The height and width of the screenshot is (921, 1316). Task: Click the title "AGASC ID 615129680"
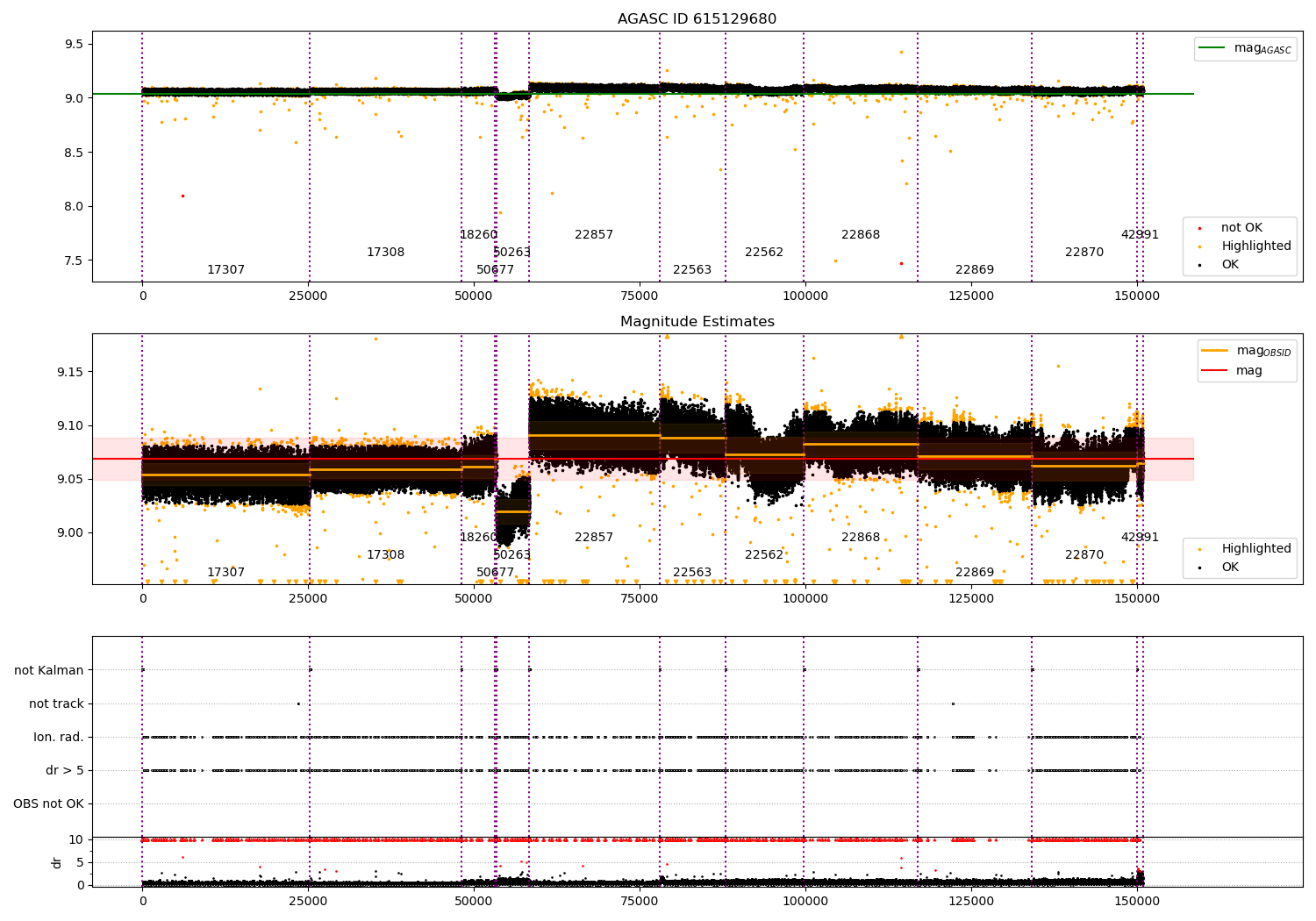coord(697,19)
